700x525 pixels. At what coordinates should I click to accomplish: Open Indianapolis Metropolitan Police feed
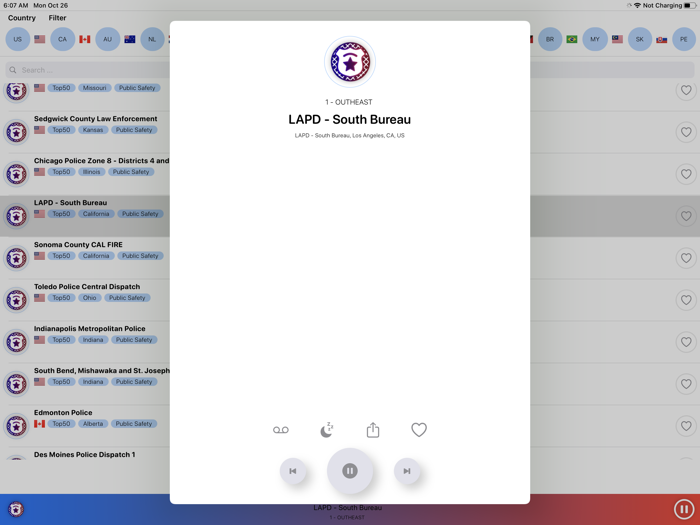(90, 329)
